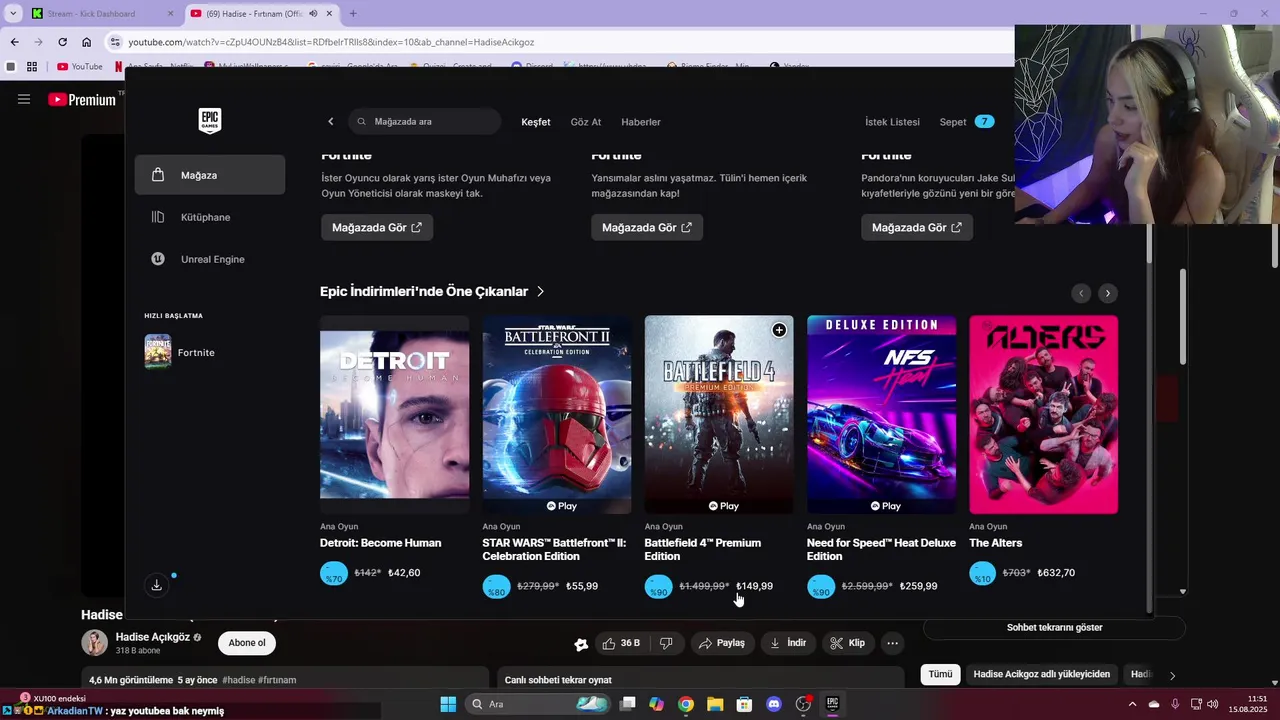Click the browser address bar URL
The image size is (1280, 720).
[x=331, y=42]
